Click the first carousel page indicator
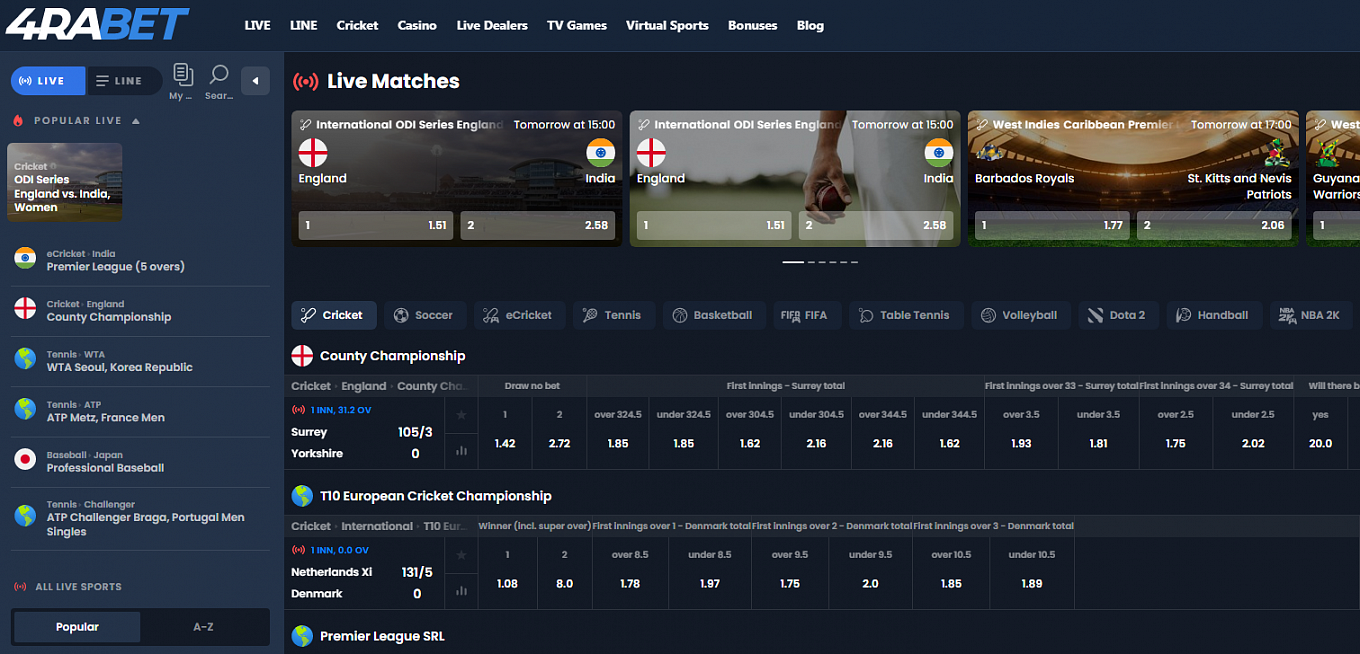 792,262
